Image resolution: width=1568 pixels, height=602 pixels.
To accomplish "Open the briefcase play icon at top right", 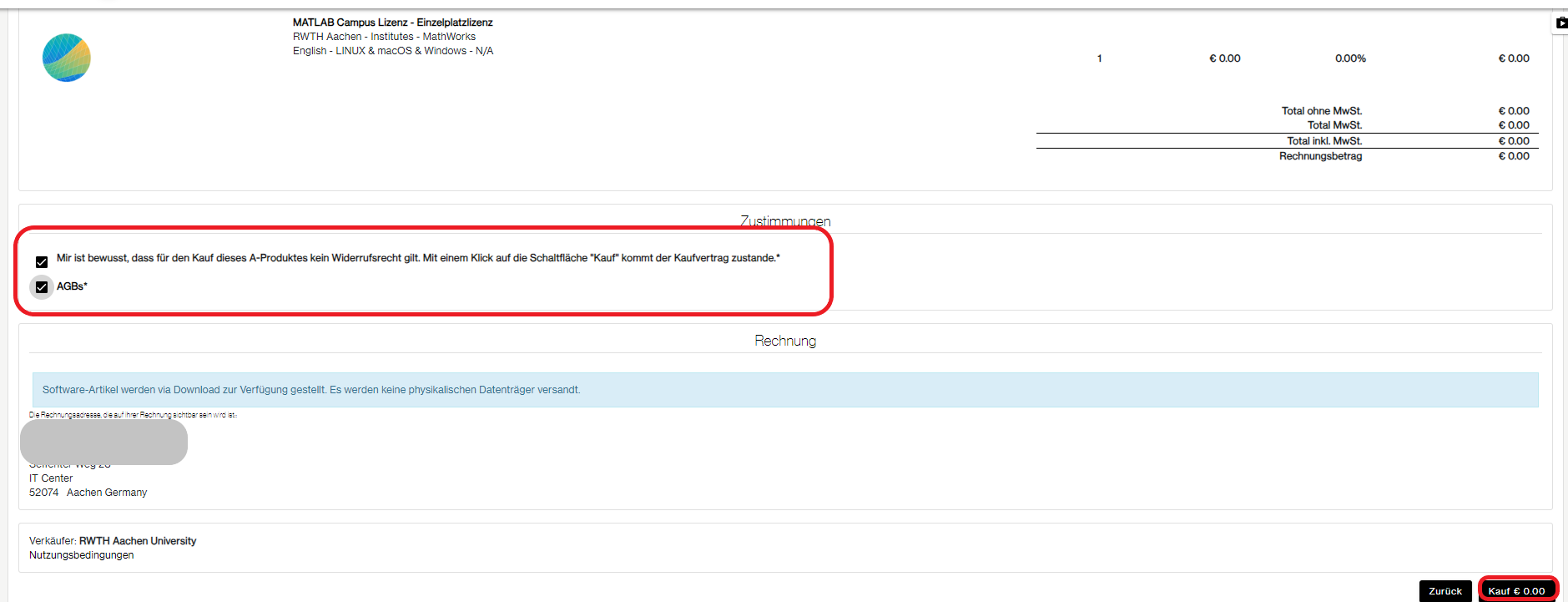I will [1560, 23].
